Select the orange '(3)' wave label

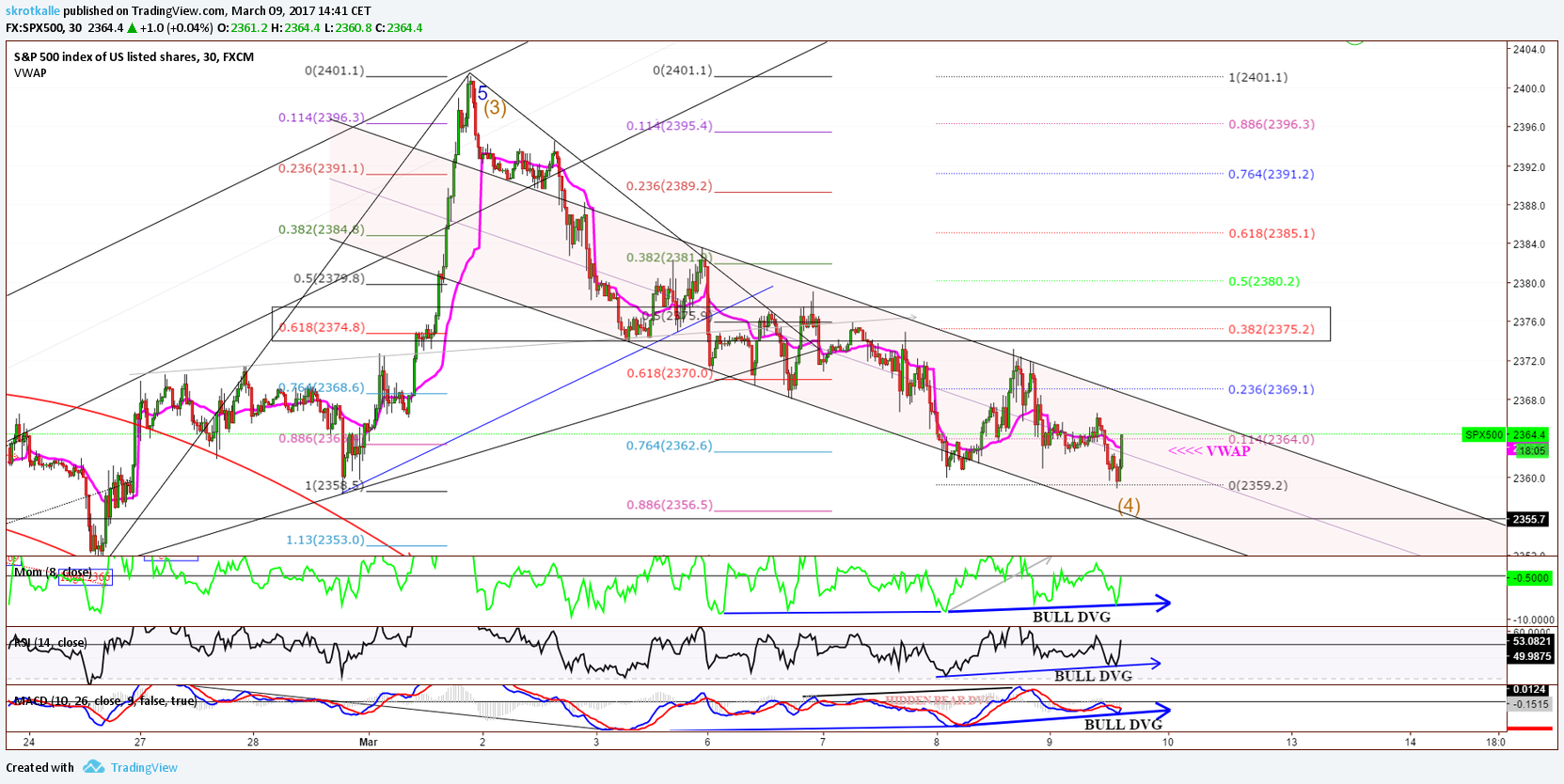coord(495,107)
